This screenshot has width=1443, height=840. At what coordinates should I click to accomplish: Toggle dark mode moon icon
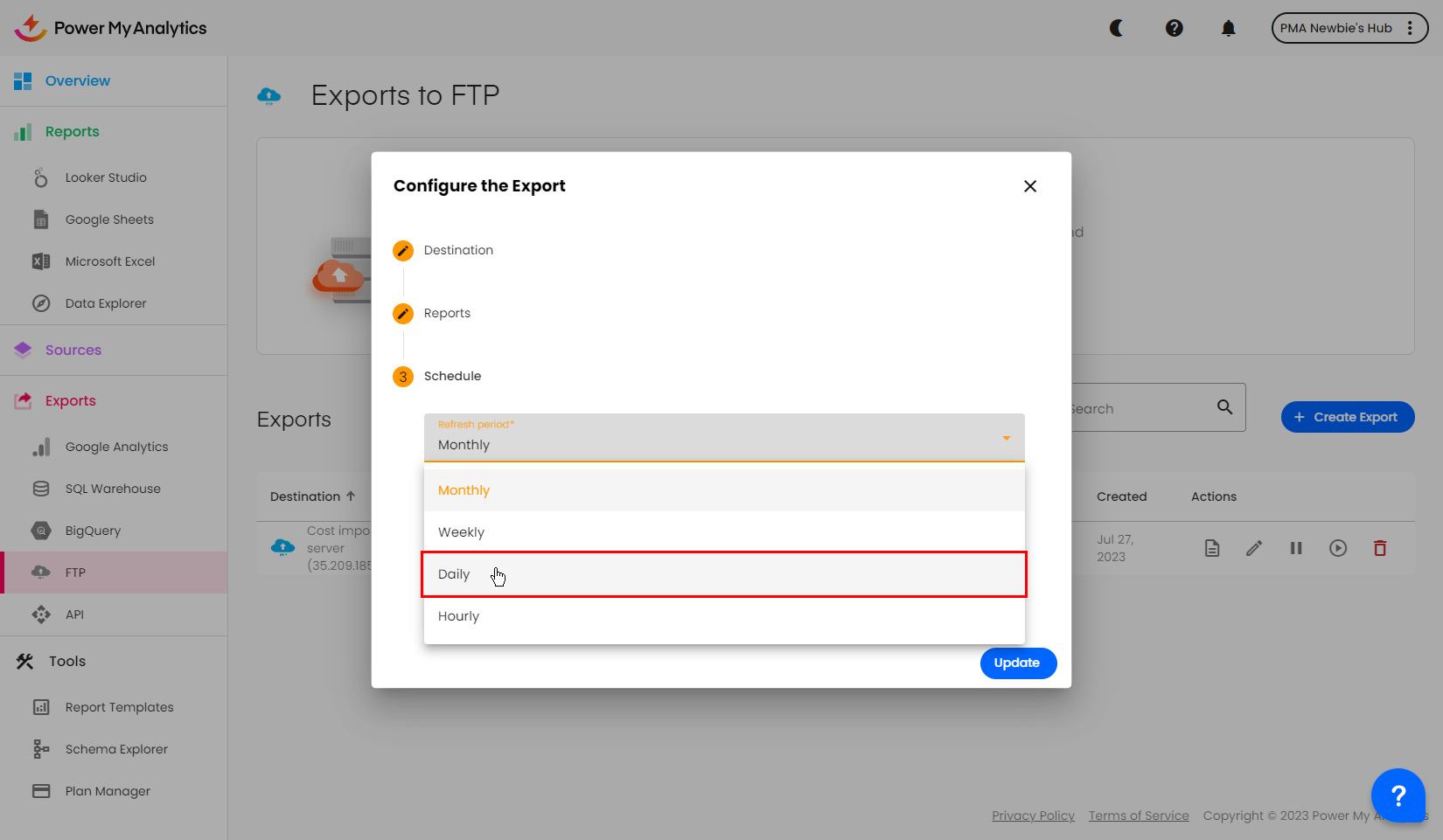coord(1117,28)
